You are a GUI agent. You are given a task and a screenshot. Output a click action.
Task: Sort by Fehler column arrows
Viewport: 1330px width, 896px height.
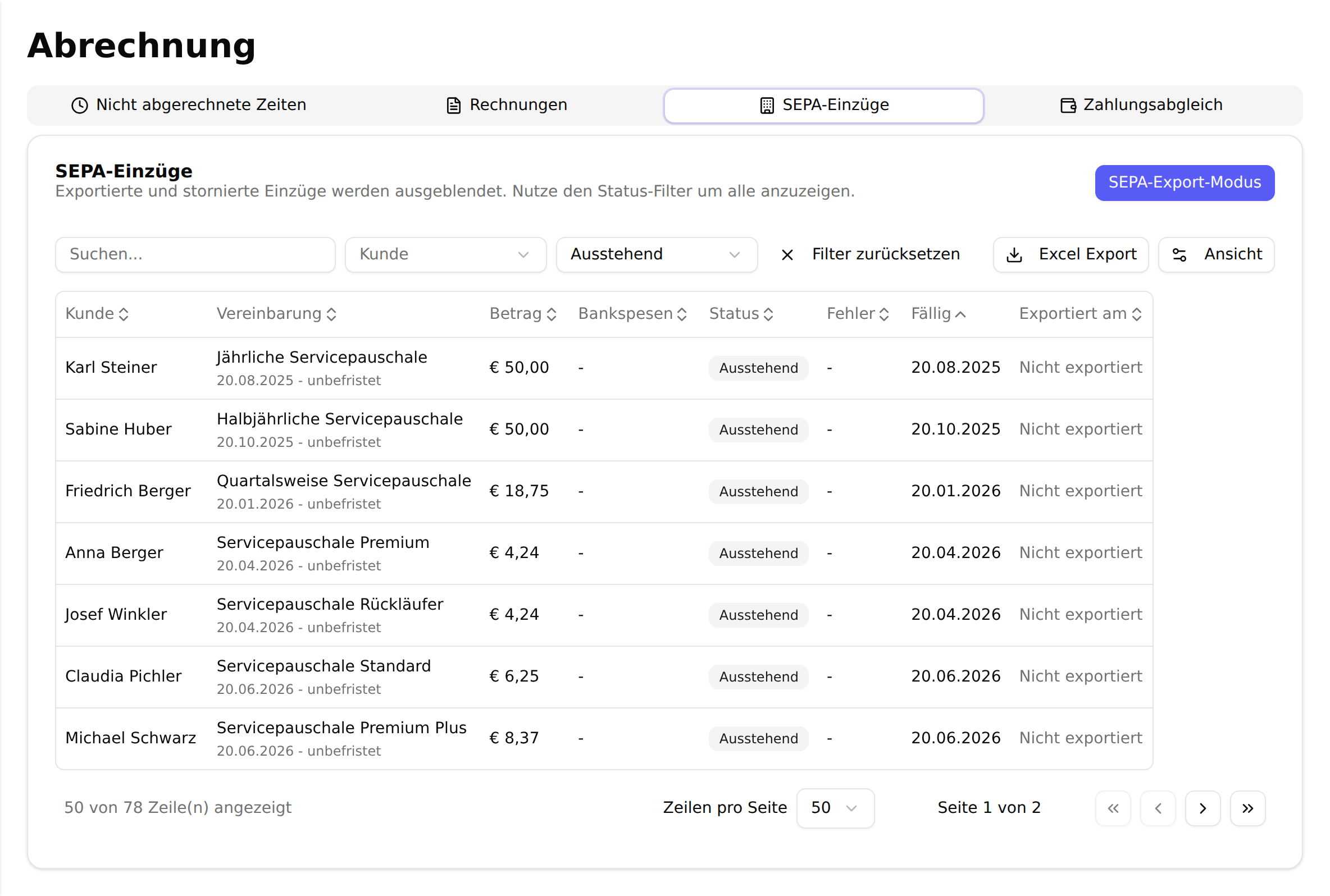[x=883, y=314]
